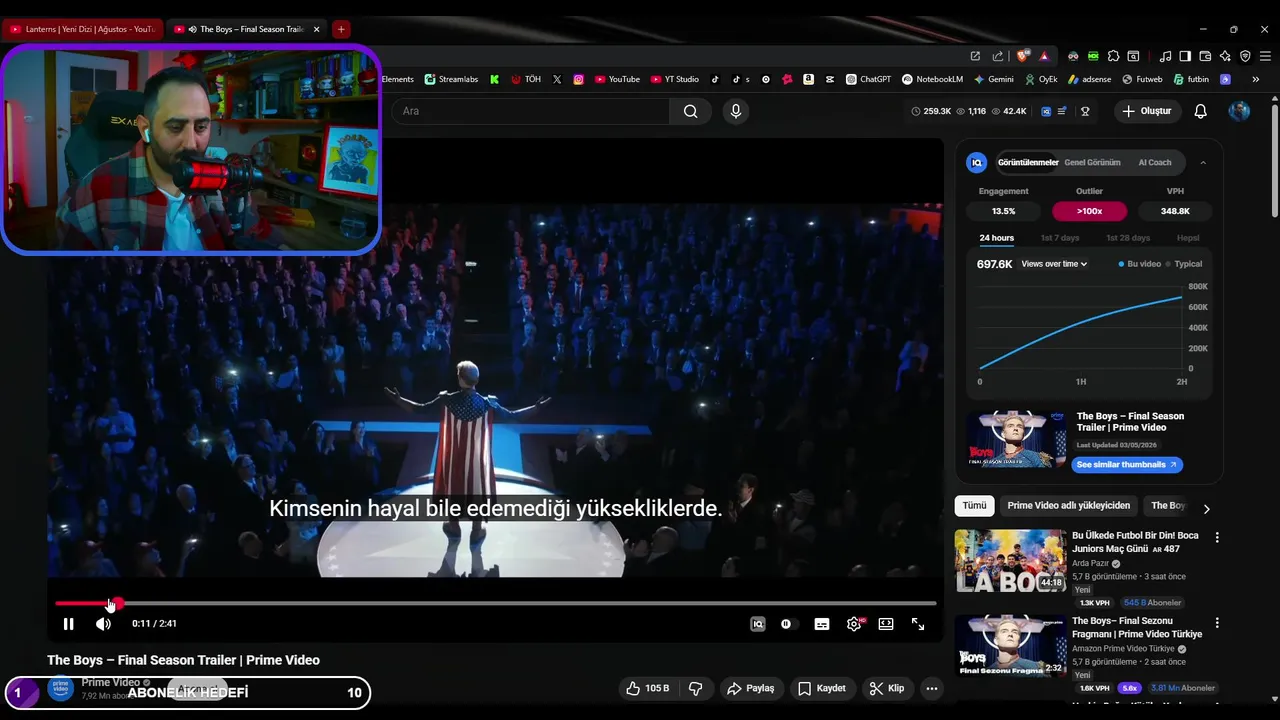This screenshot has width=1280, height=720.
Task: Select Prime Video adlı yükleyiciden chip
Action: click(x=1068, y=506)
